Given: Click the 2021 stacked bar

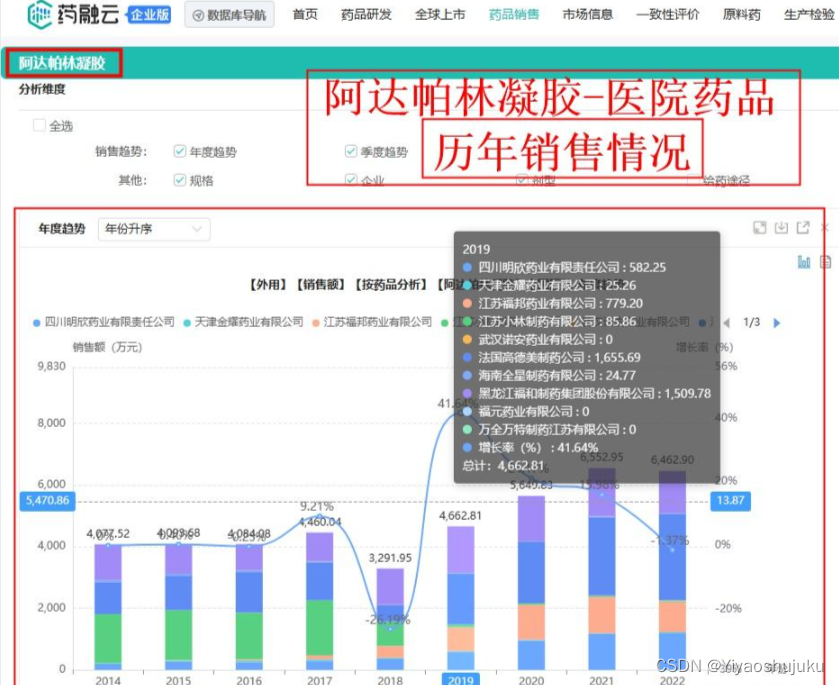Looking at the screenshot, I should pyautogui.click(x=602, y=569).
